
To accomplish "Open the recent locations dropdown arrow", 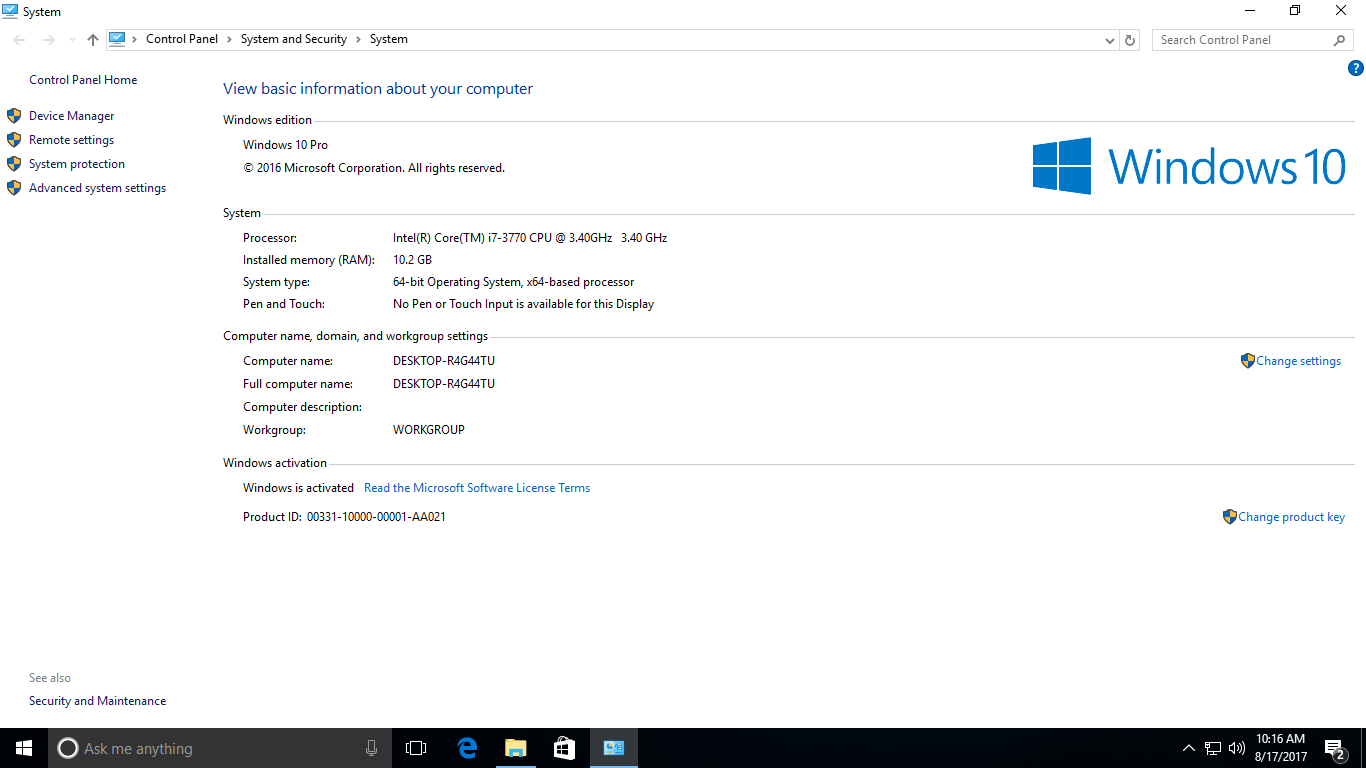I will click(x=72, y=40).
